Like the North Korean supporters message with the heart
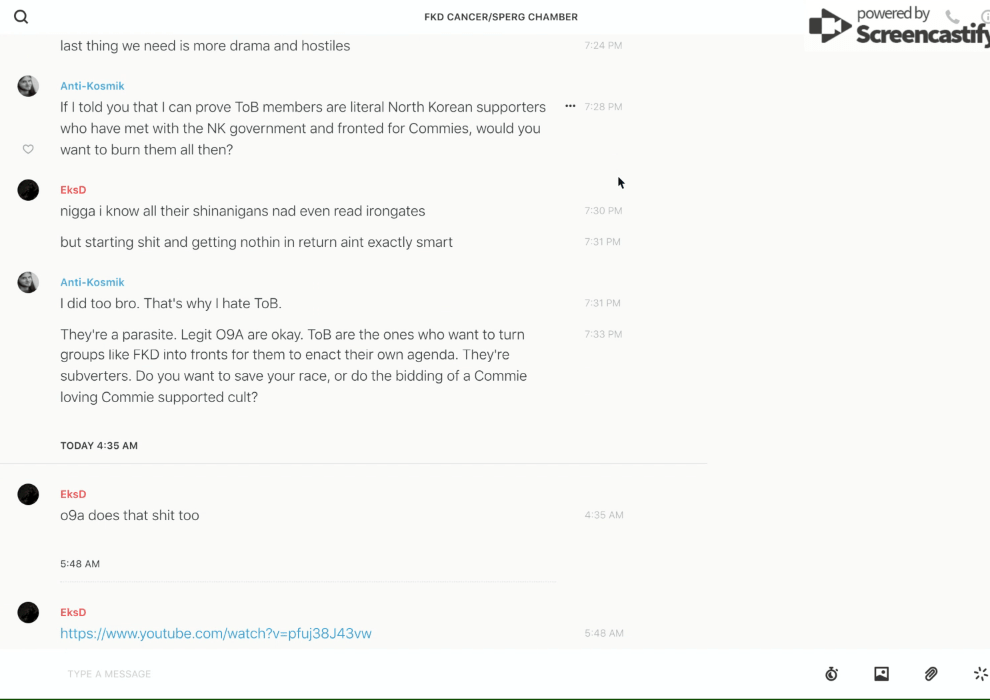The width and height of the screenshot is (990, 700). click(28, 149)
